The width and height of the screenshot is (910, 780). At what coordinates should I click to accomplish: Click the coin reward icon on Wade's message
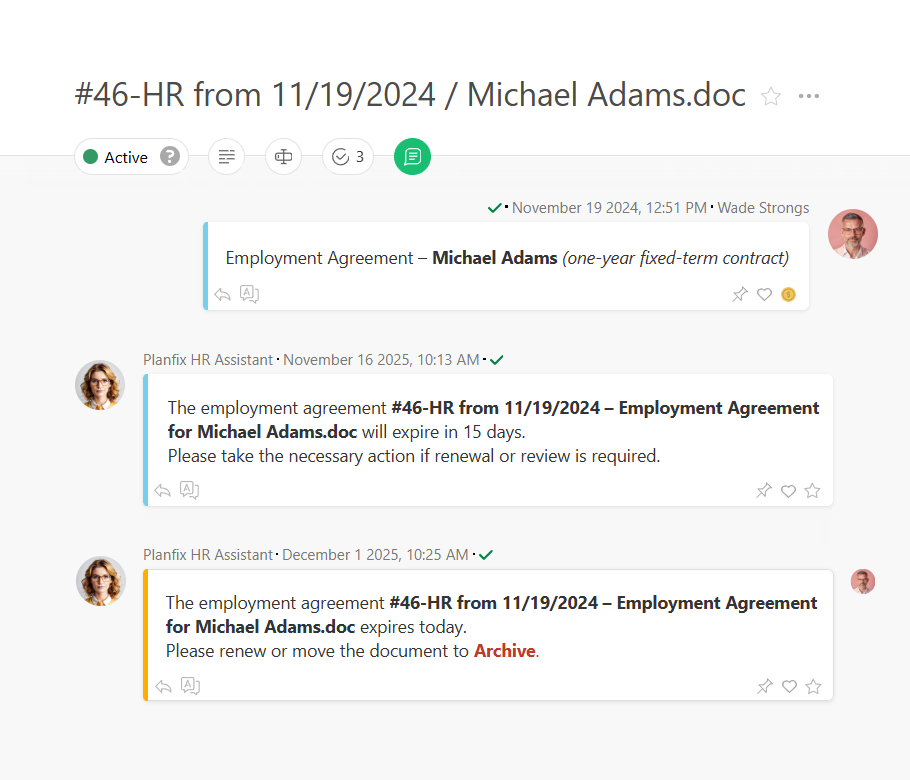pyautogui.click(x=788, y=294)
